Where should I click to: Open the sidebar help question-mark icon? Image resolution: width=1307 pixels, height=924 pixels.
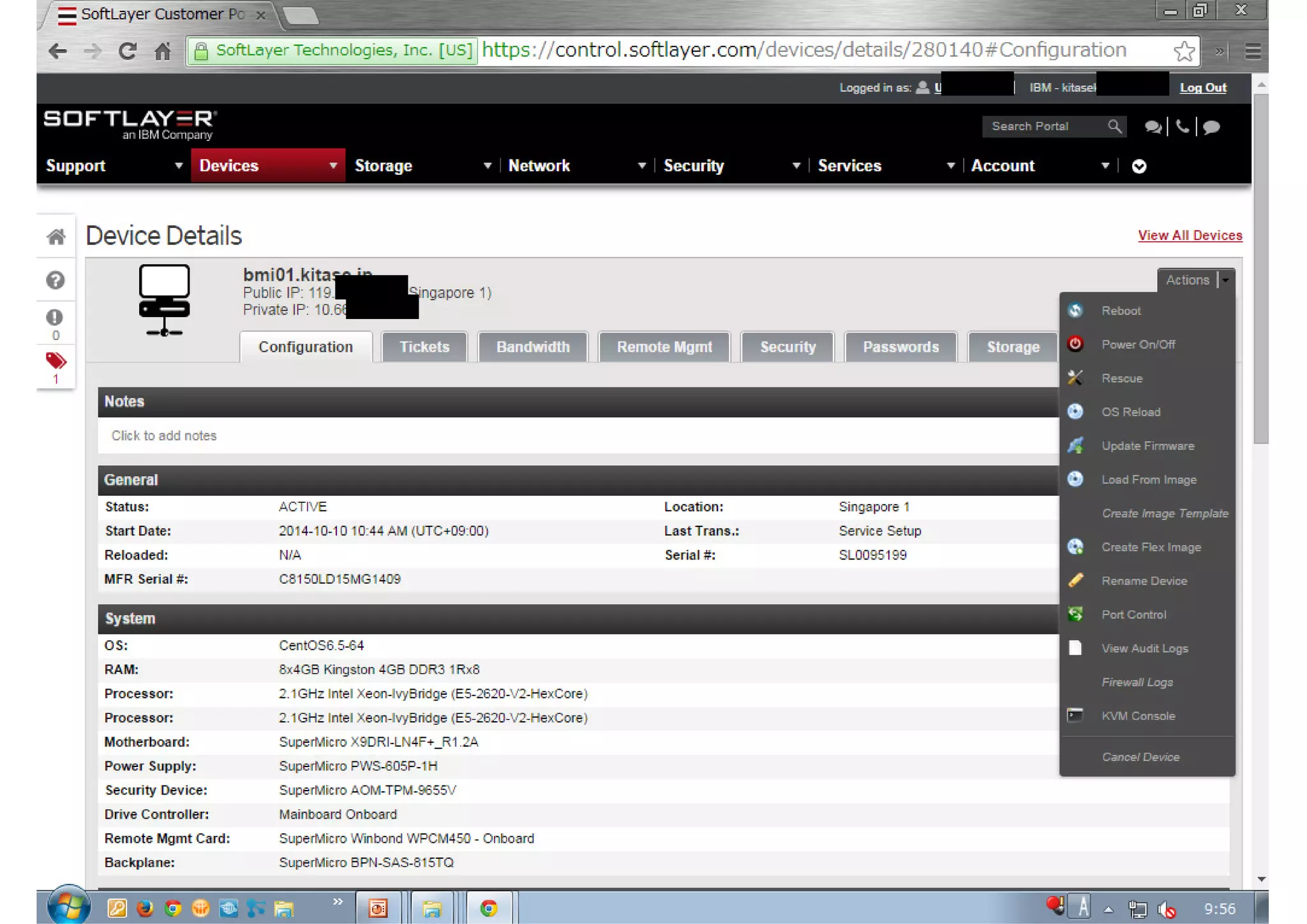(56, 280)
